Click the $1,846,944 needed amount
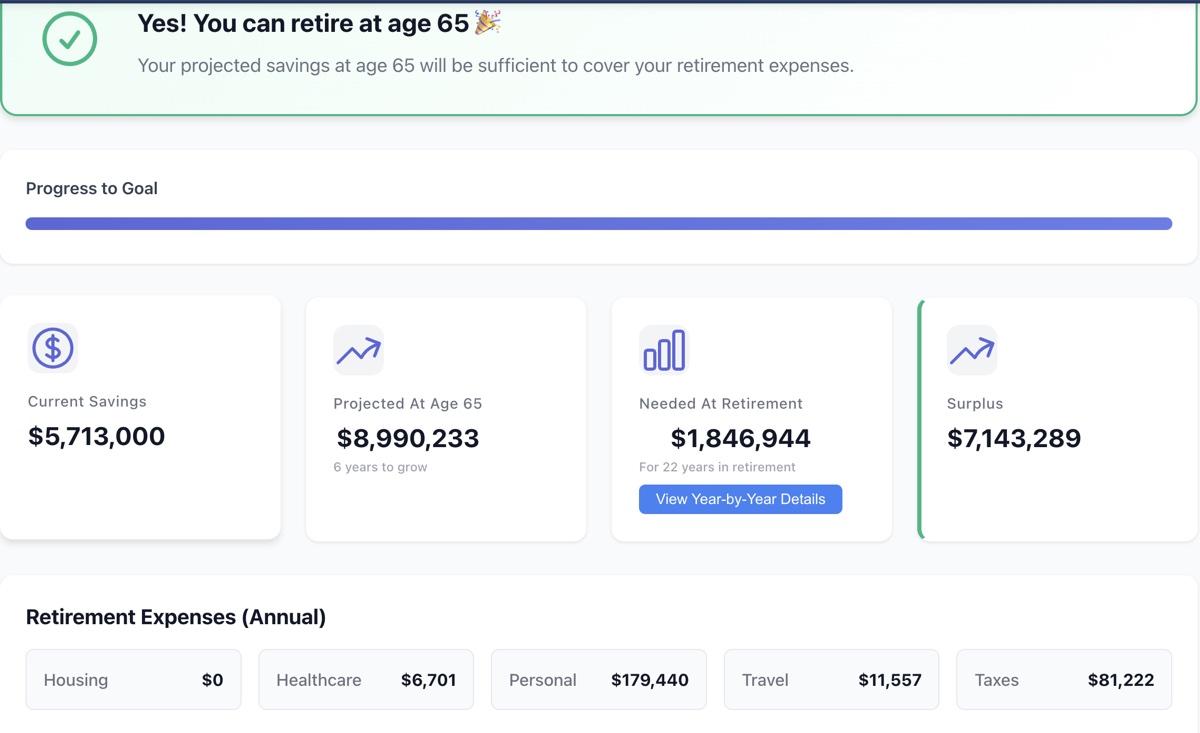The image size is (1200, 733). (741, 438)
